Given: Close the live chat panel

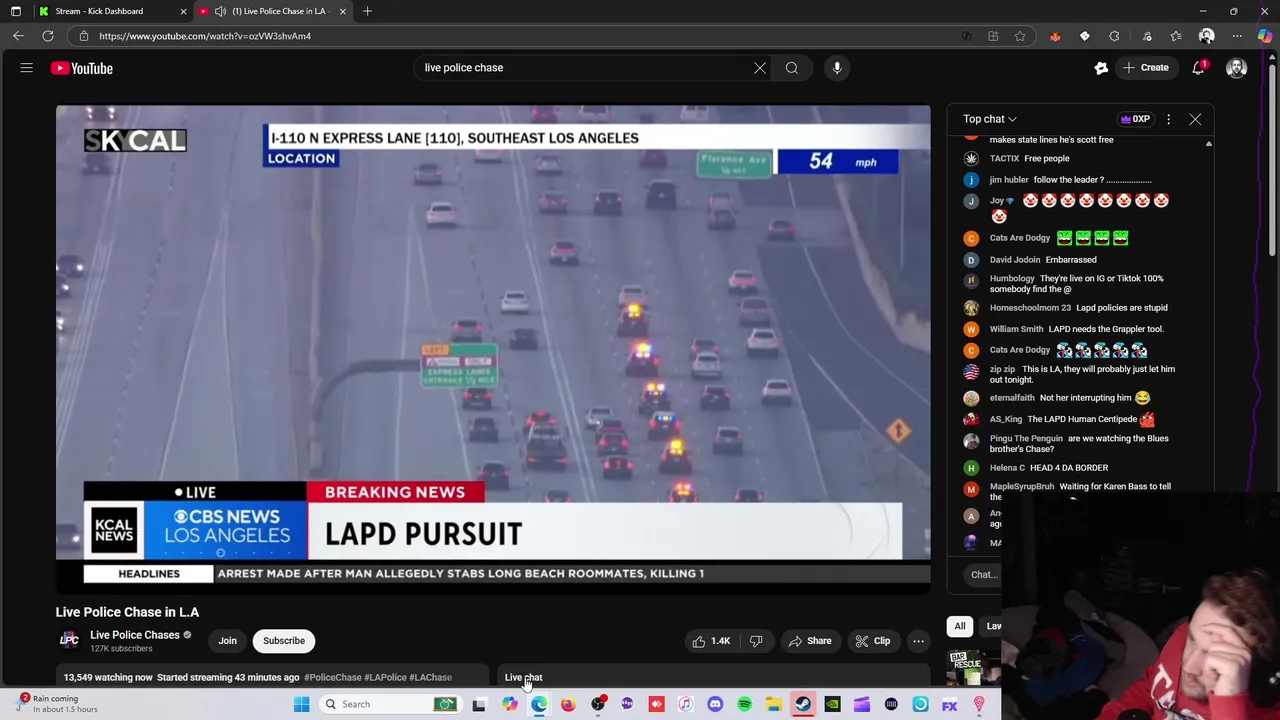Looking at the screenshot, I should pos(1195,119).
